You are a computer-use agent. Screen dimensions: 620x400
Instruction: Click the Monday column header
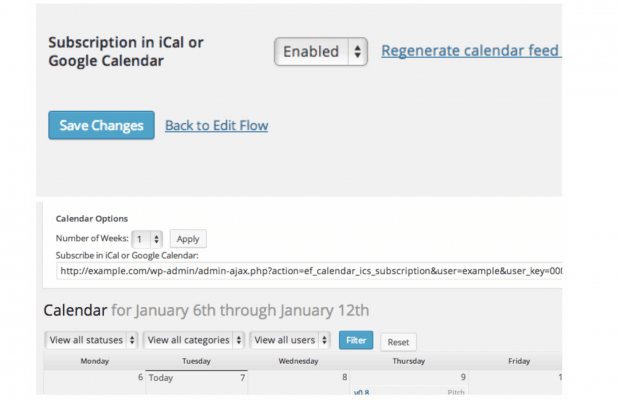(x=95, y=361)
